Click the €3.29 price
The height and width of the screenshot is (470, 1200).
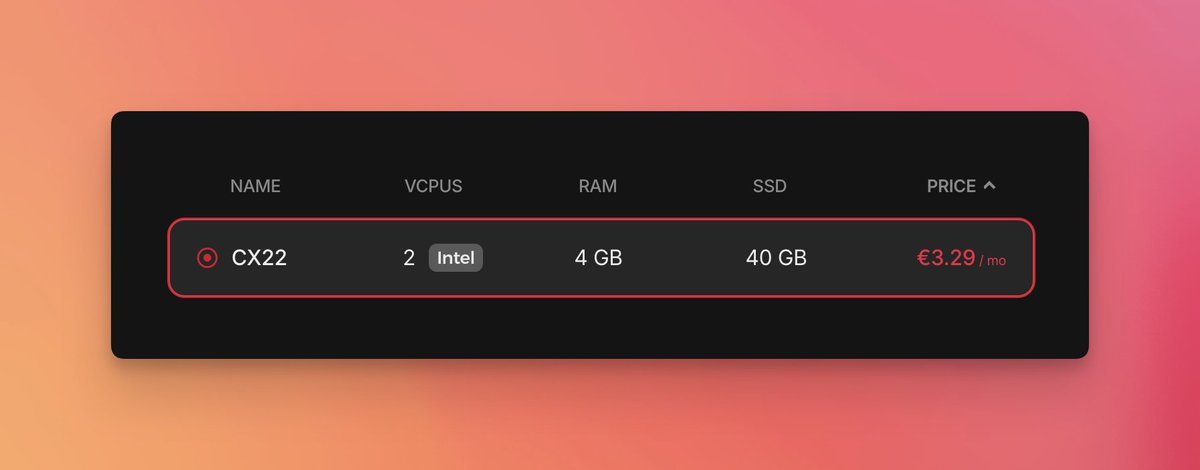(946, 258)
